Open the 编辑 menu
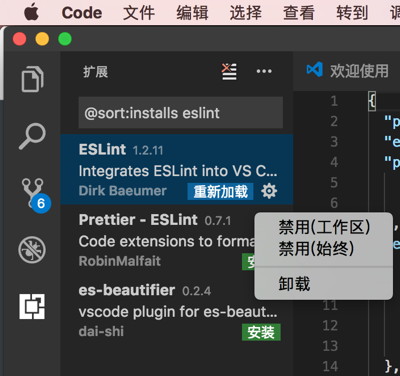The height and width of the screenshot is (376, 400). point(192,13)
